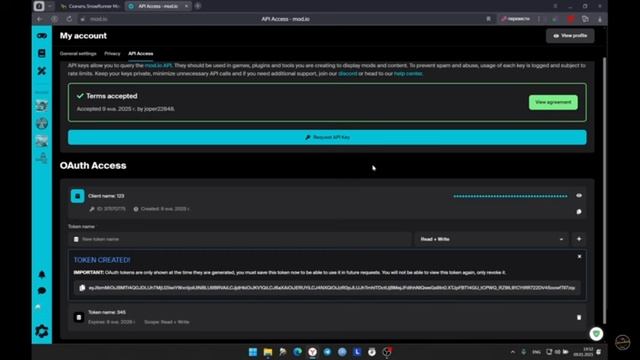Delete token named 345

click(x=579, y=317)
